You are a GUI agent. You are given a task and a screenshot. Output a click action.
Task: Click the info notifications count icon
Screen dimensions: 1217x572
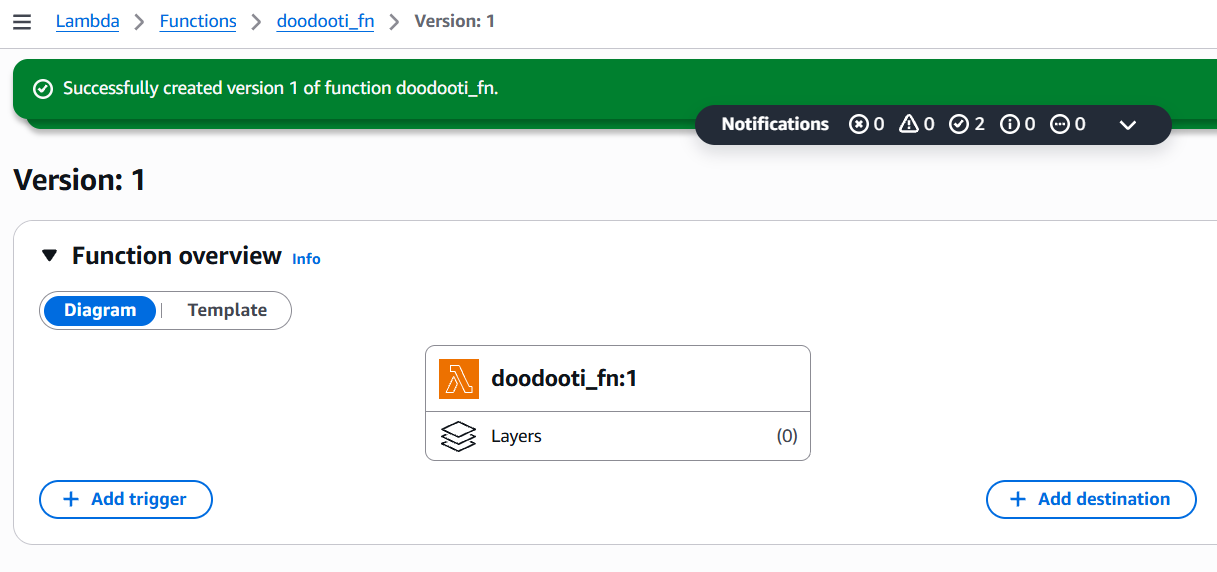pos(1010,124)
